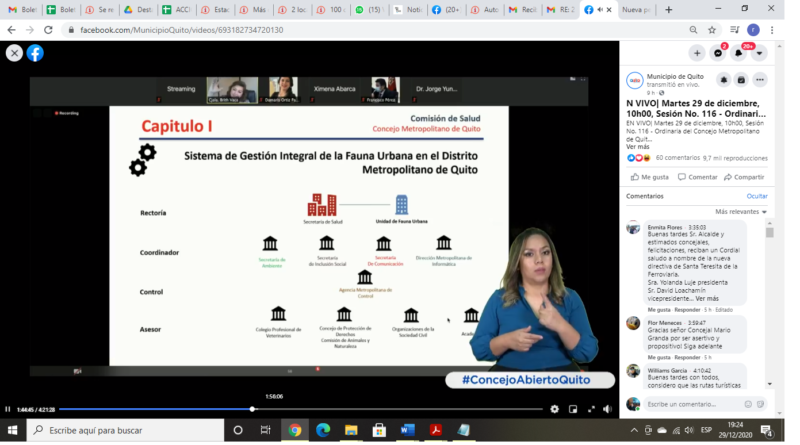
Task: Open Messenger chats icon
Action: click(718, 53)
